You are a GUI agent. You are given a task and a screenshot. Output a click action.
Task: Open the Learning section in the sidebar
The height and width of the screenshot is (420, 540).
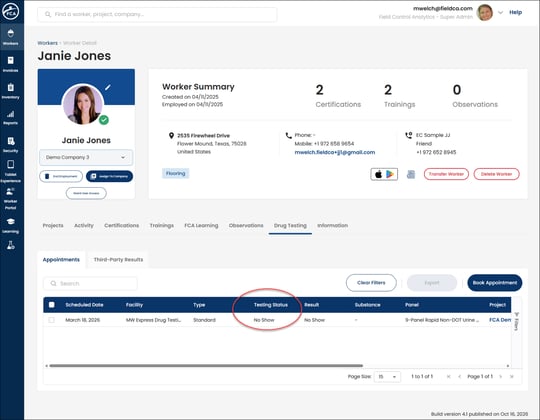[x=11, y=225]
